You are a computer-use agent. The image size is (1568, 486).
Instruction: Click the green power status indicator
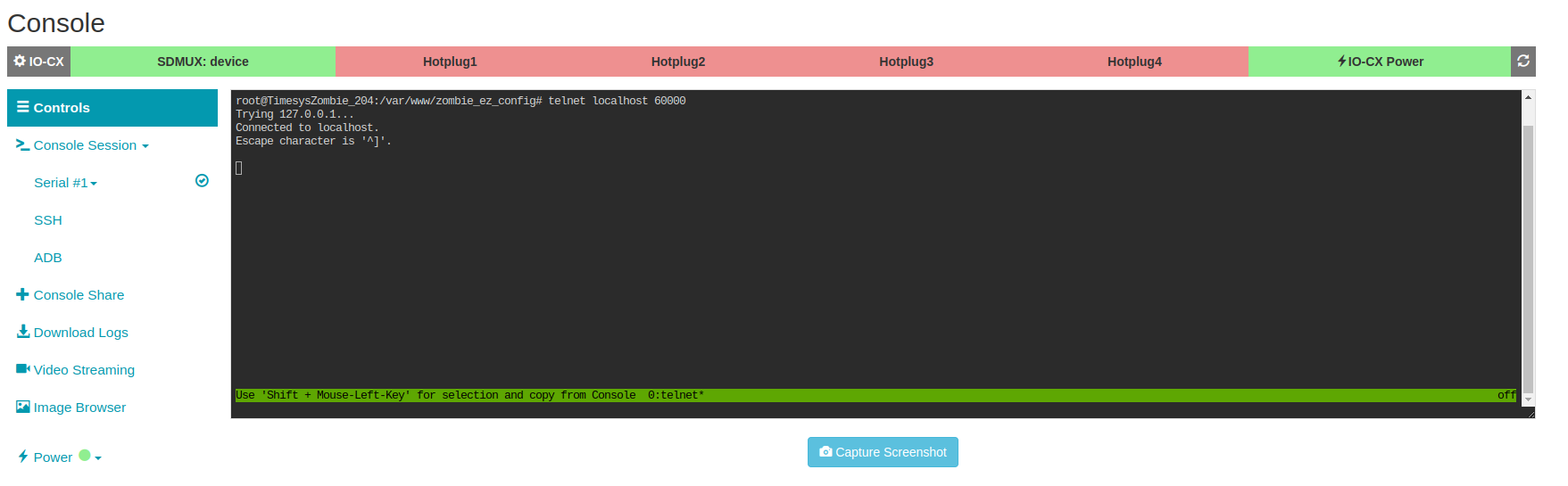(85, 456)
